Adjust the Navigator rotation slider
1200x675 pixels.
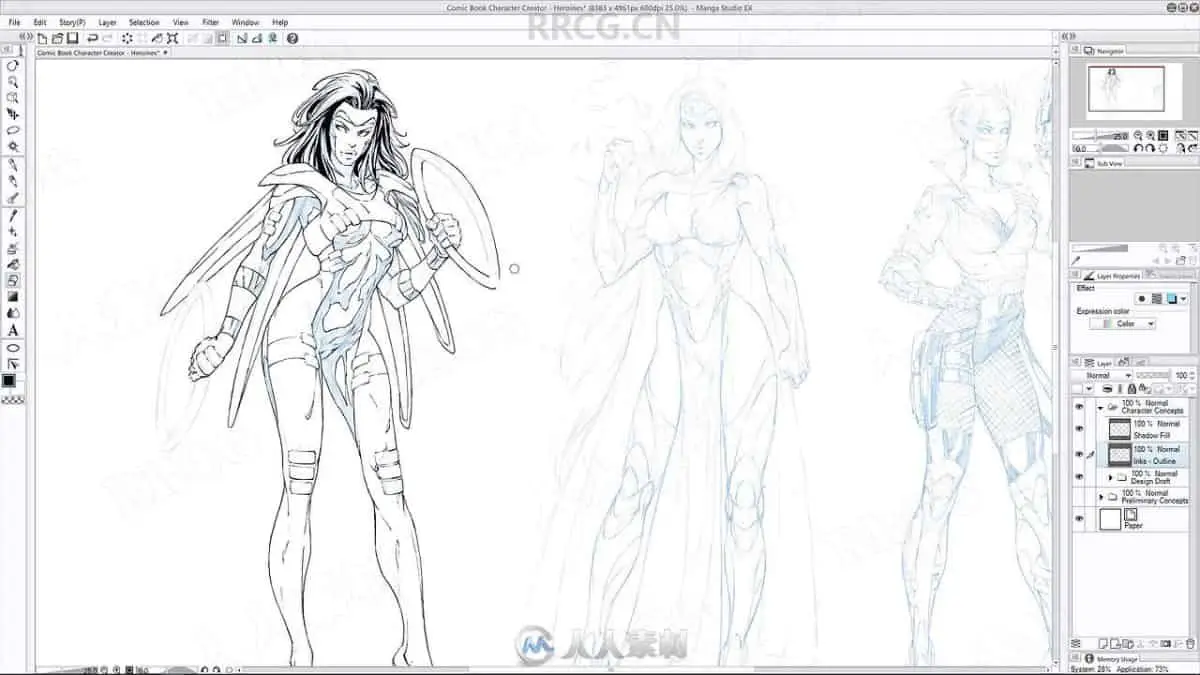[x=1100, y=148]
